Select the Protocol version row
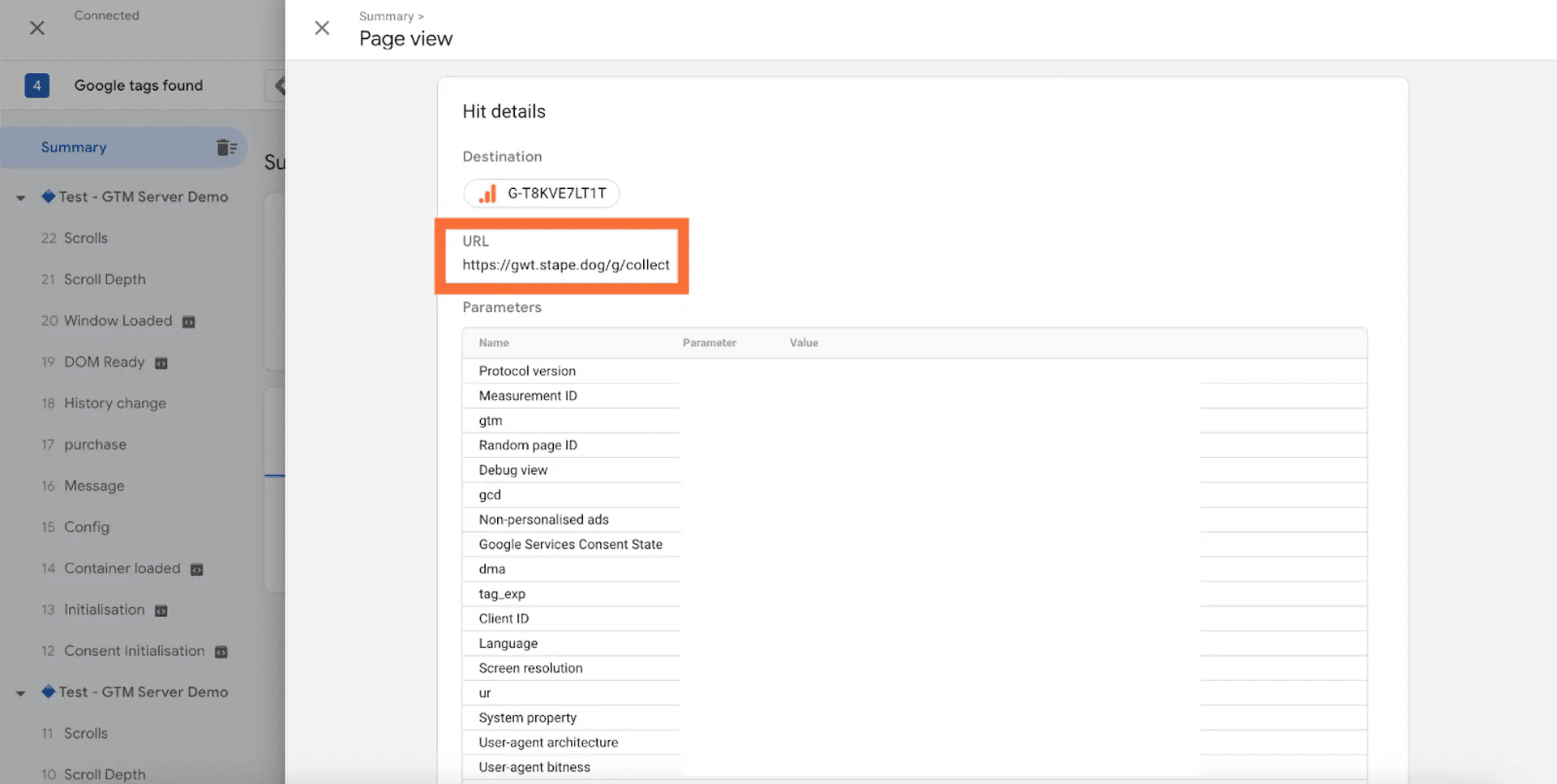 (x=915, y=371)
